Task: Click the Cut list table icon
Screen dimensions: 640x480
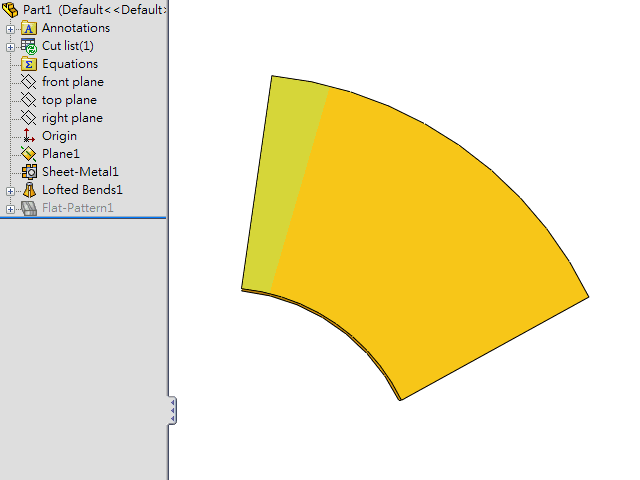Action: [29, 46]
